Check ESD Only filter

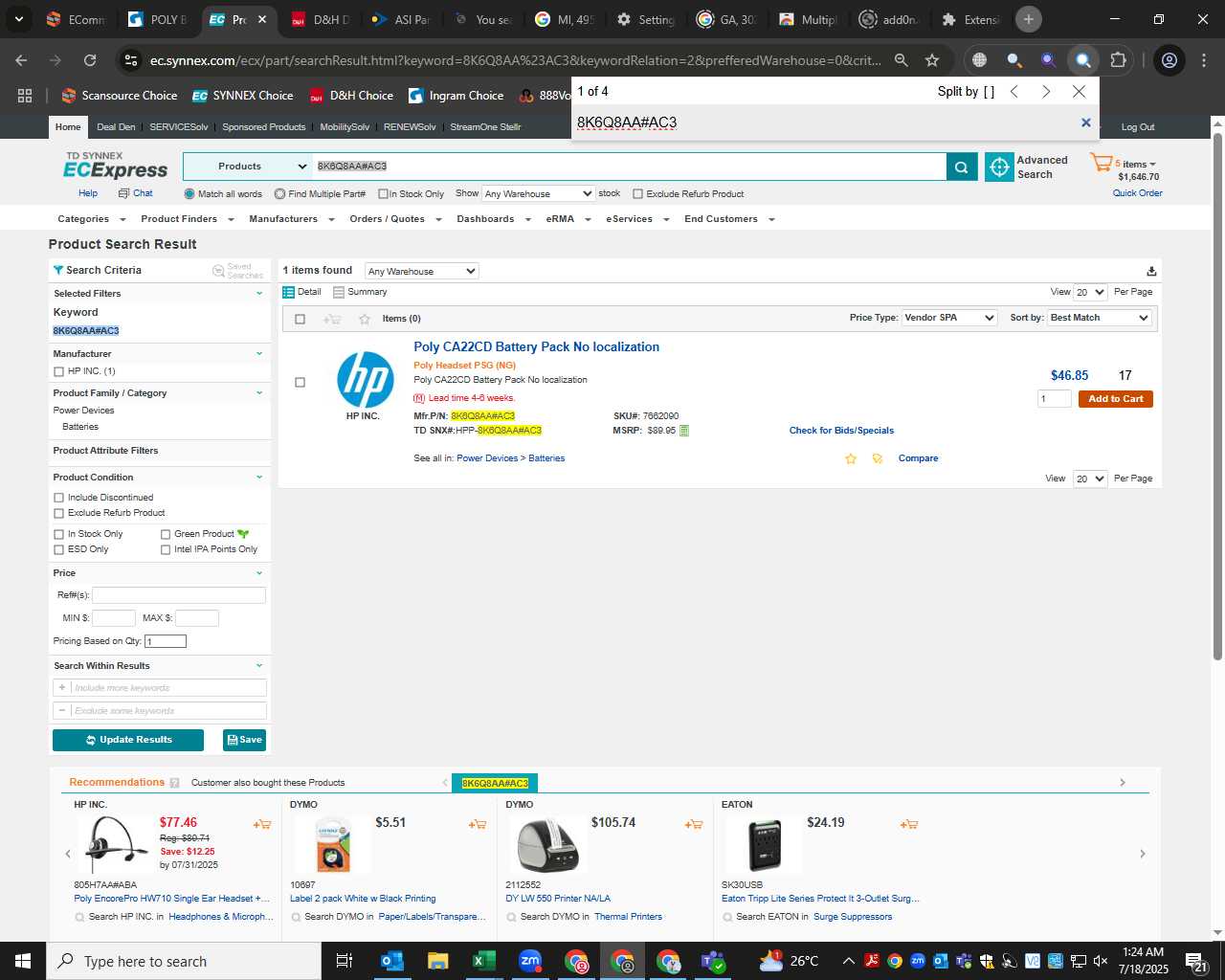point(59,549)
